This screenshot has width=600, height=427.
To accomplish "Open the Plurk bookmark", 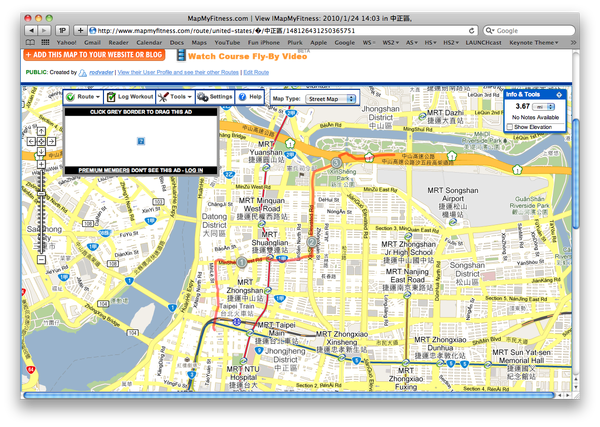I will (x=295, y=42).
